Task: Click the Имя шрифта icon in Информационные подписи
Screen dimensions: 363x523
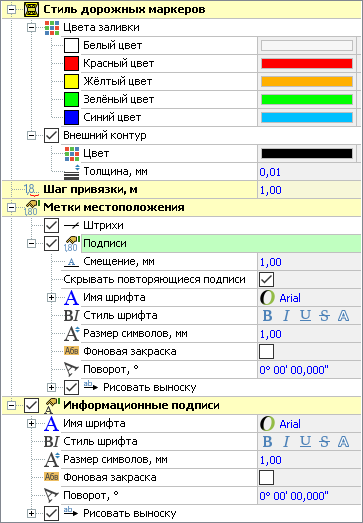Action: pyautogui.click(x=52, y=424)
